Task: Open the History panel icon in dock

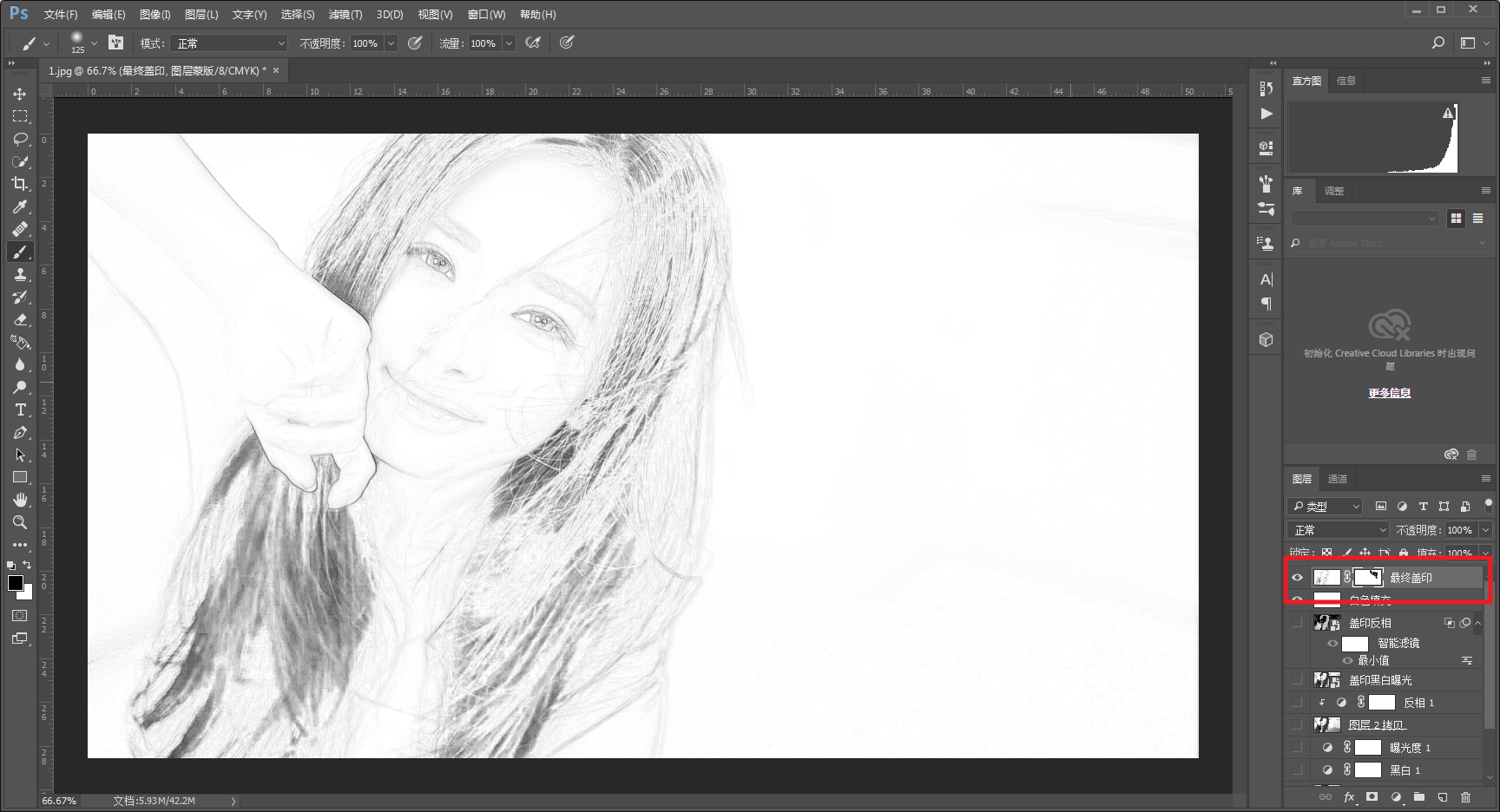Action: click(x=1266, y=88)
